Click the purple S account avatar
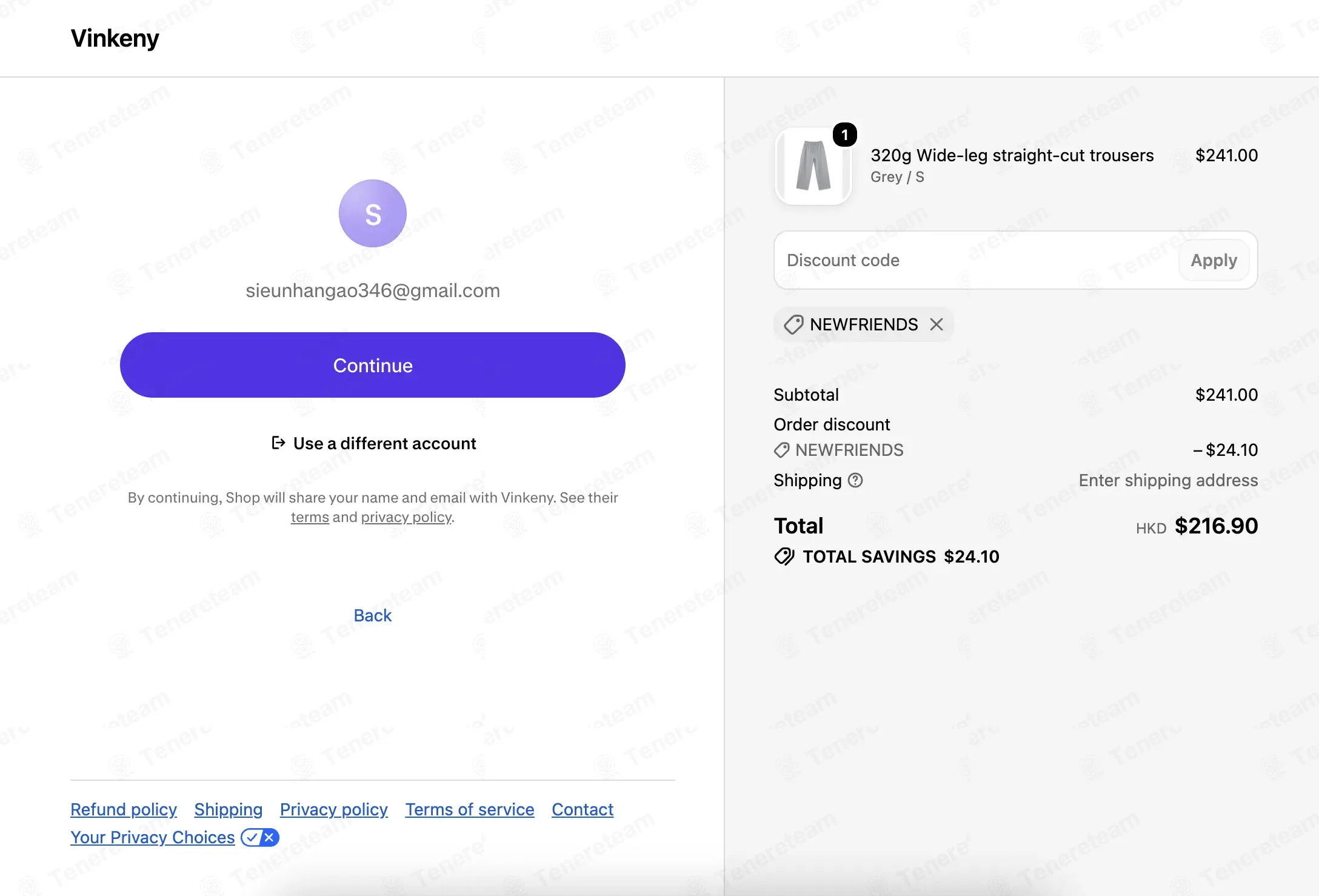The width and height of the screenshot is (1319, 896). (x=373, y=213)
